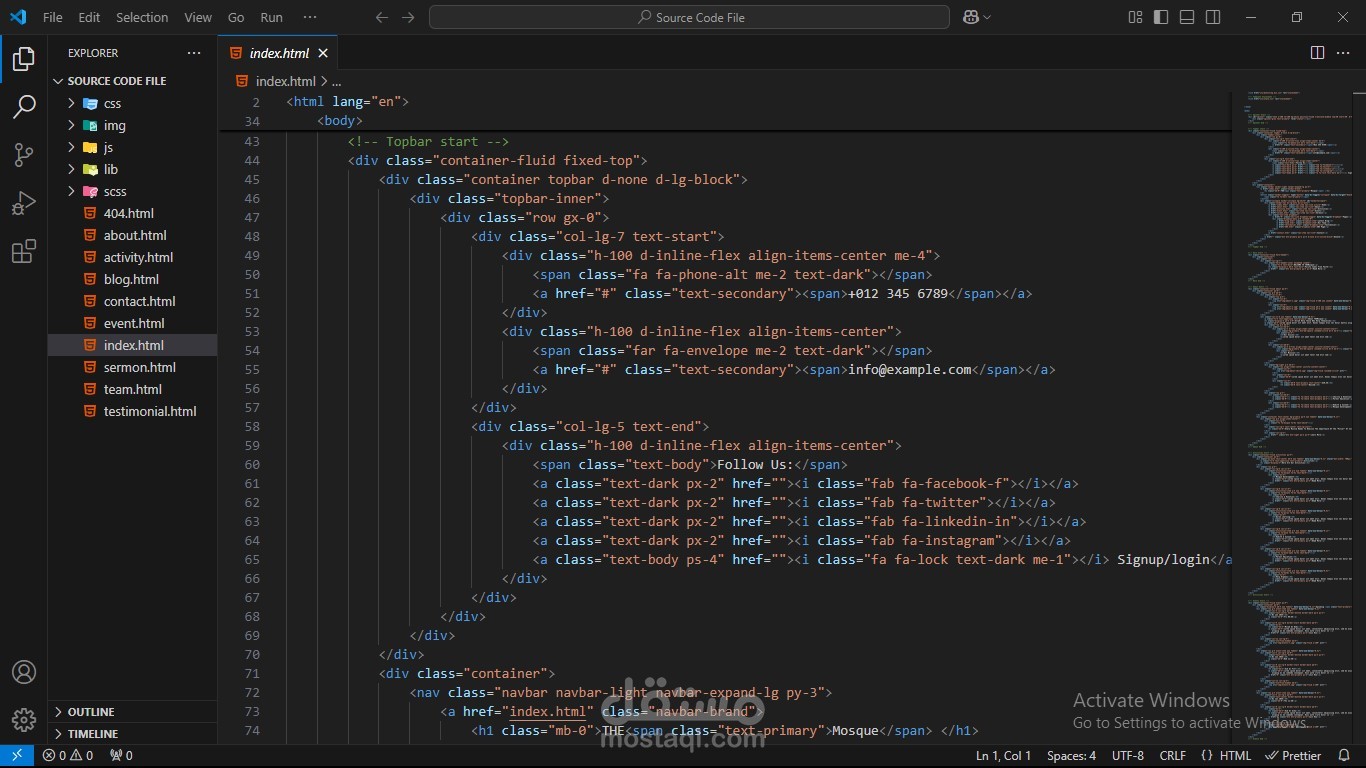Open editor More Actions ellipsis
Screen dimensions: 1366x768
coord(1344,53)
